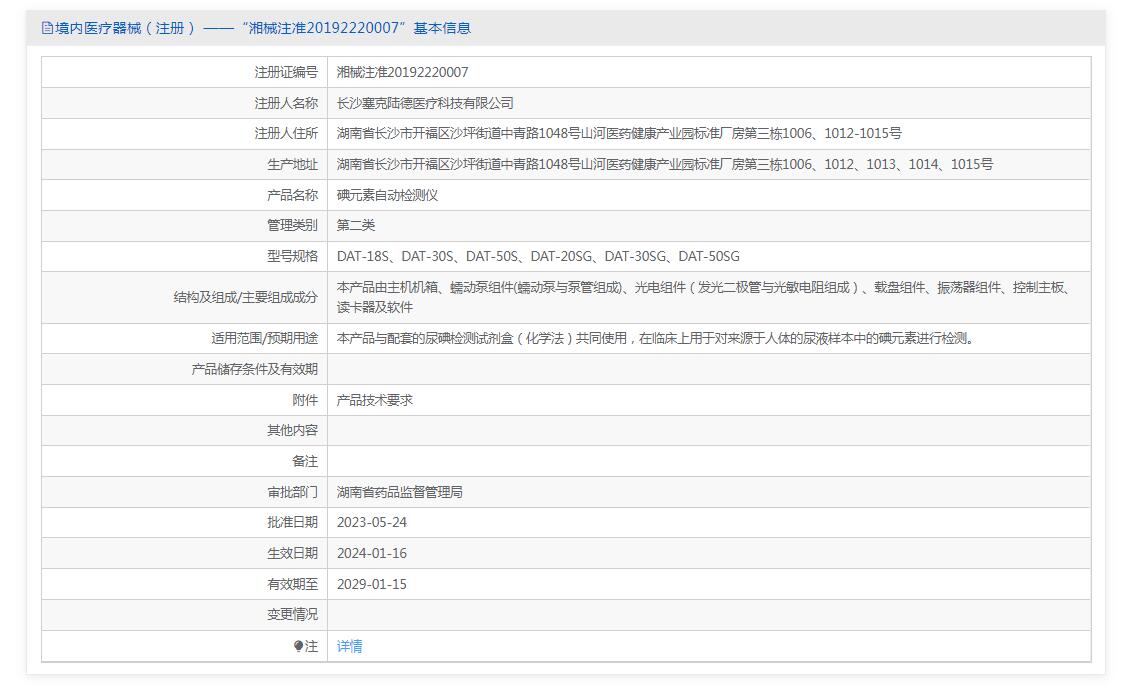This screenshot has width=1135, height=696.
Task: Select intended use text starting 本产品与配套的尿碘
Action: 655,339
